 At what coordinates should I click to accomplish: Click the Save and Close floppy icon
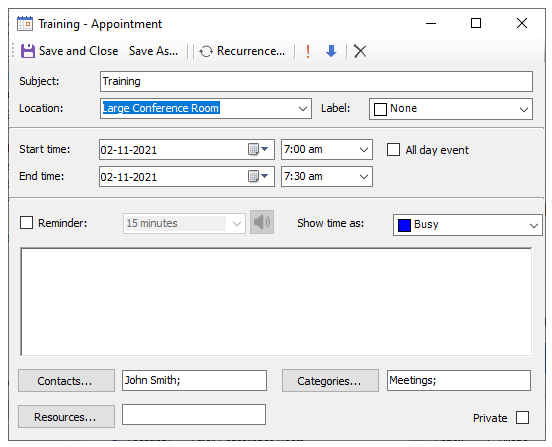(x=27, y=51)
